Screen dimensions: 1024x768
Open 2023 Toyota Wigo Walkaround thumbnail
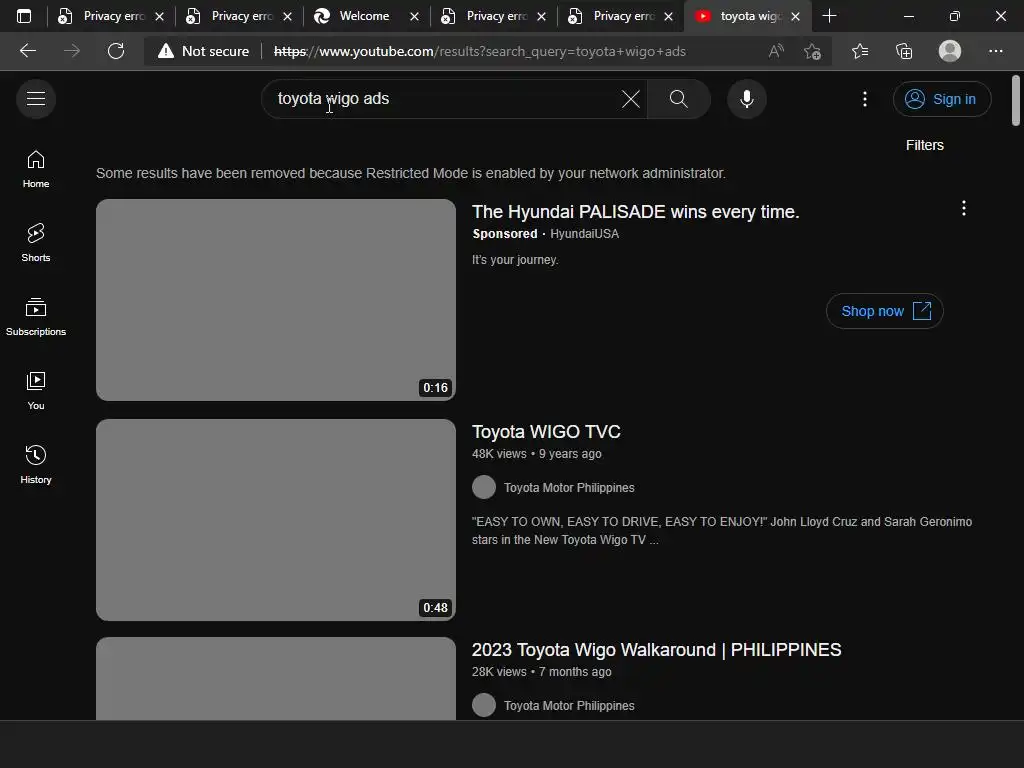coord(276,679)
